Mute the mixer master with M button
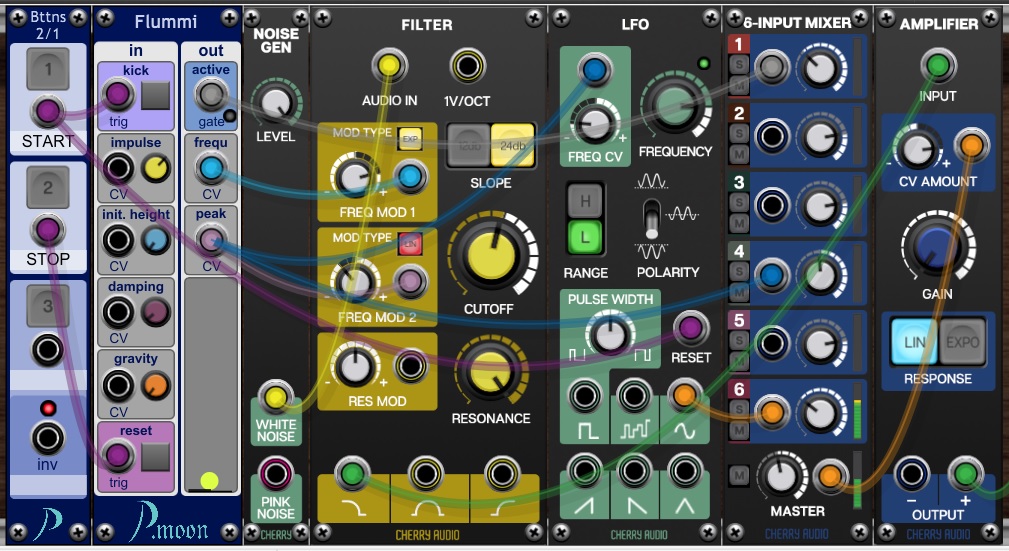1009x551 pixels. pyautogui.click(x=738, y=475)
